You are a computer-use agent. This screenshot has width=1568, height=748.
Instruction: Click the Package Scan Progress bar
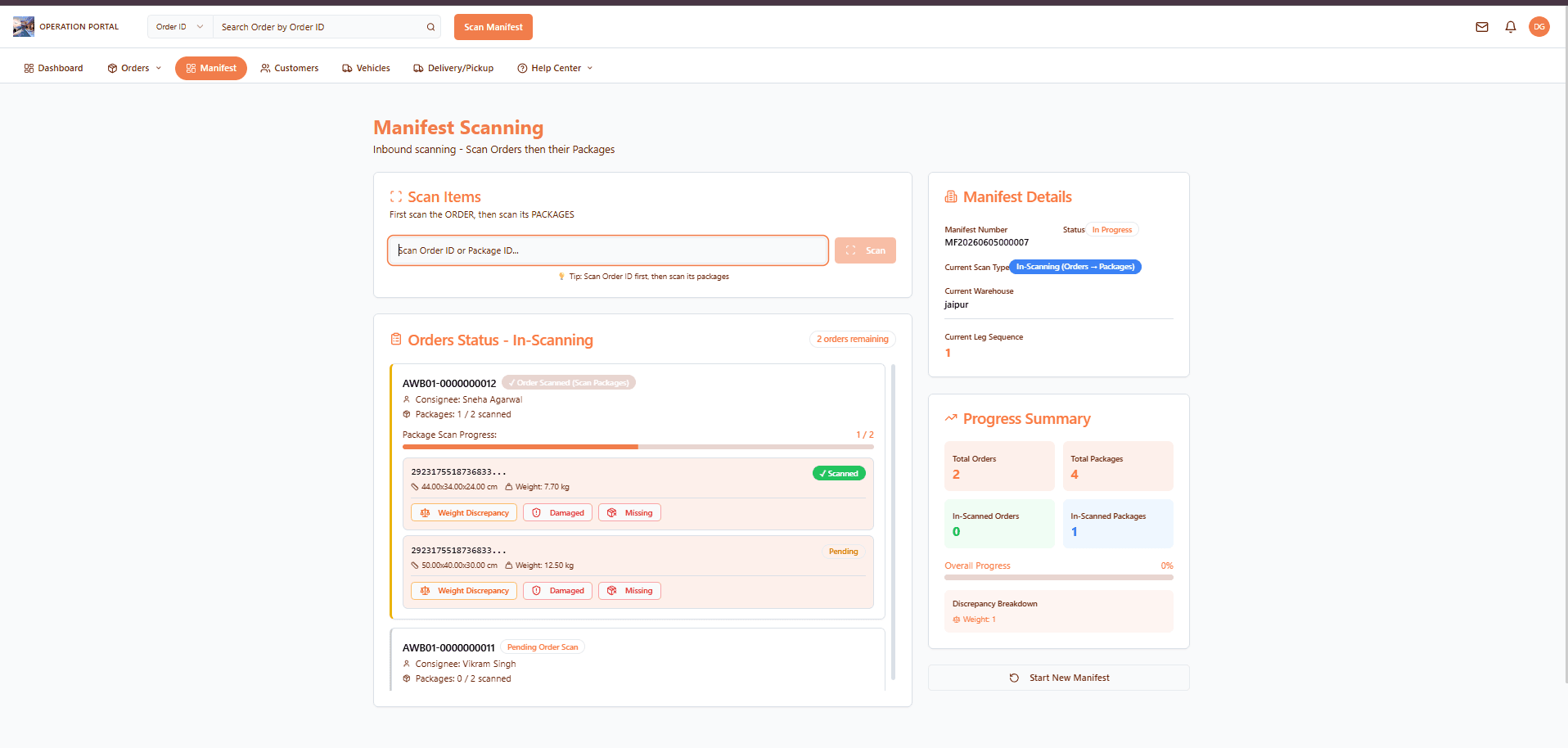coord(638,447)
